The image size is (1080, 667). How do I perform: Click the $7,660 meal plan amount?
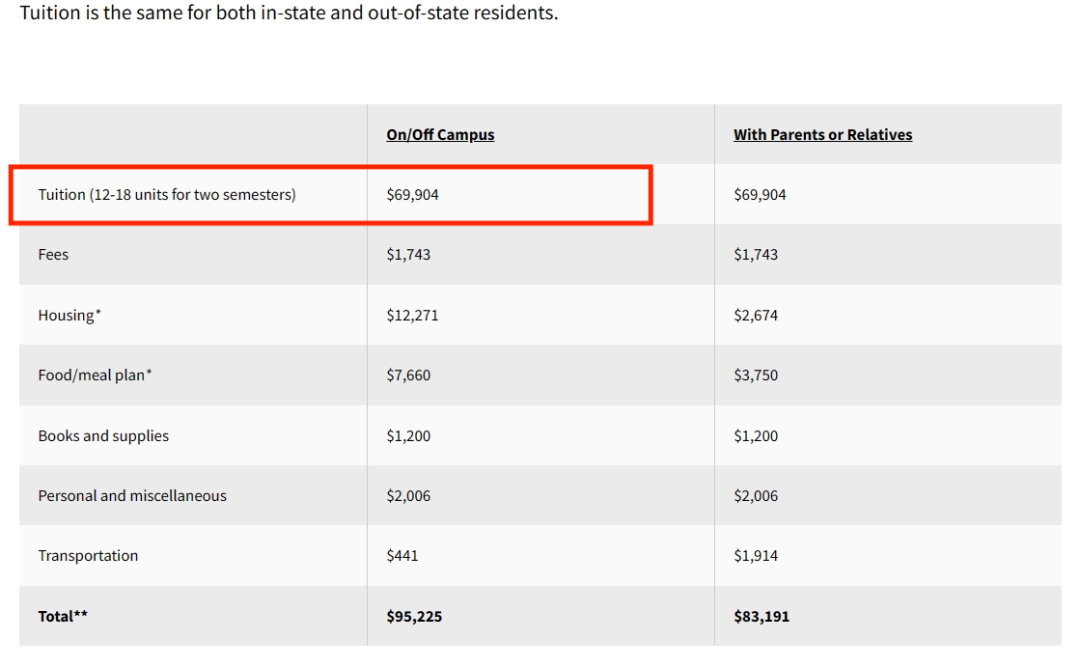[x=408, y=375]
